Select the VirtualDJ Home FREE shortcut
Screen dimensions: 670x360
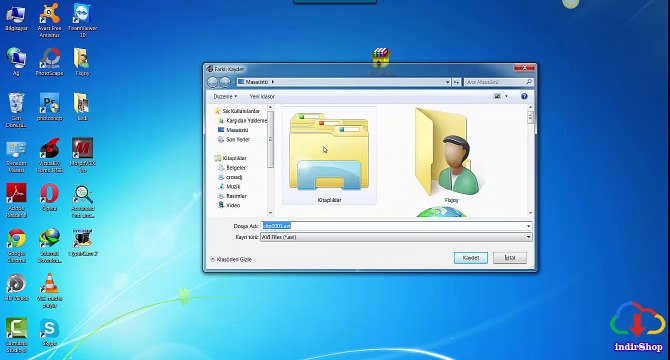click(50, 155)
